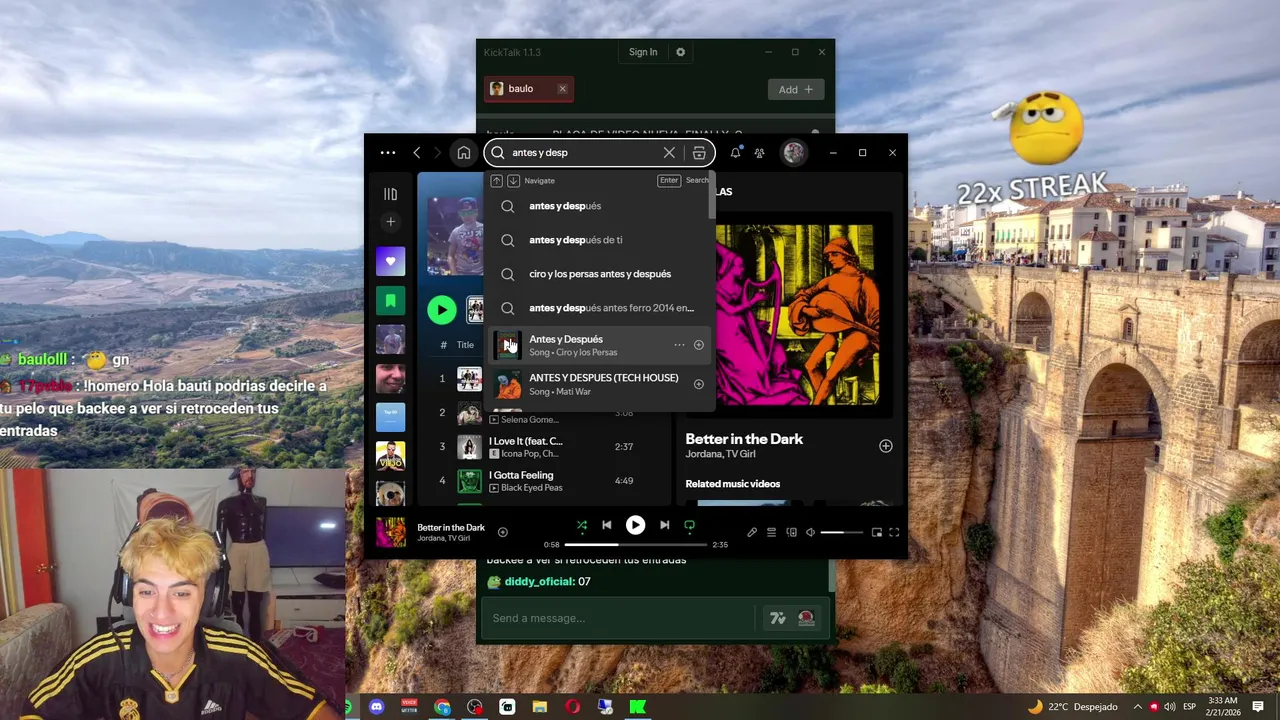
Task: Open Google Chrome from taskbar
Action: [442, 707]
